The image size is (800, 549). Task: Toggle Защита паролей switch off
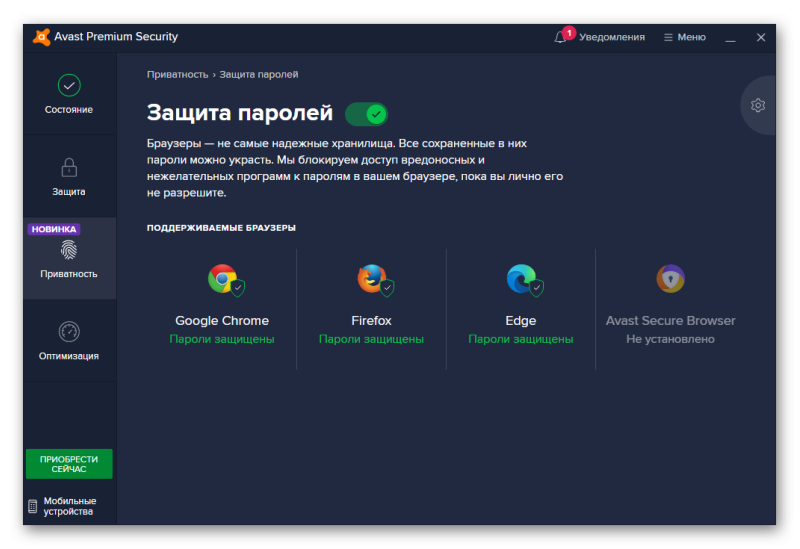[366, 114]
